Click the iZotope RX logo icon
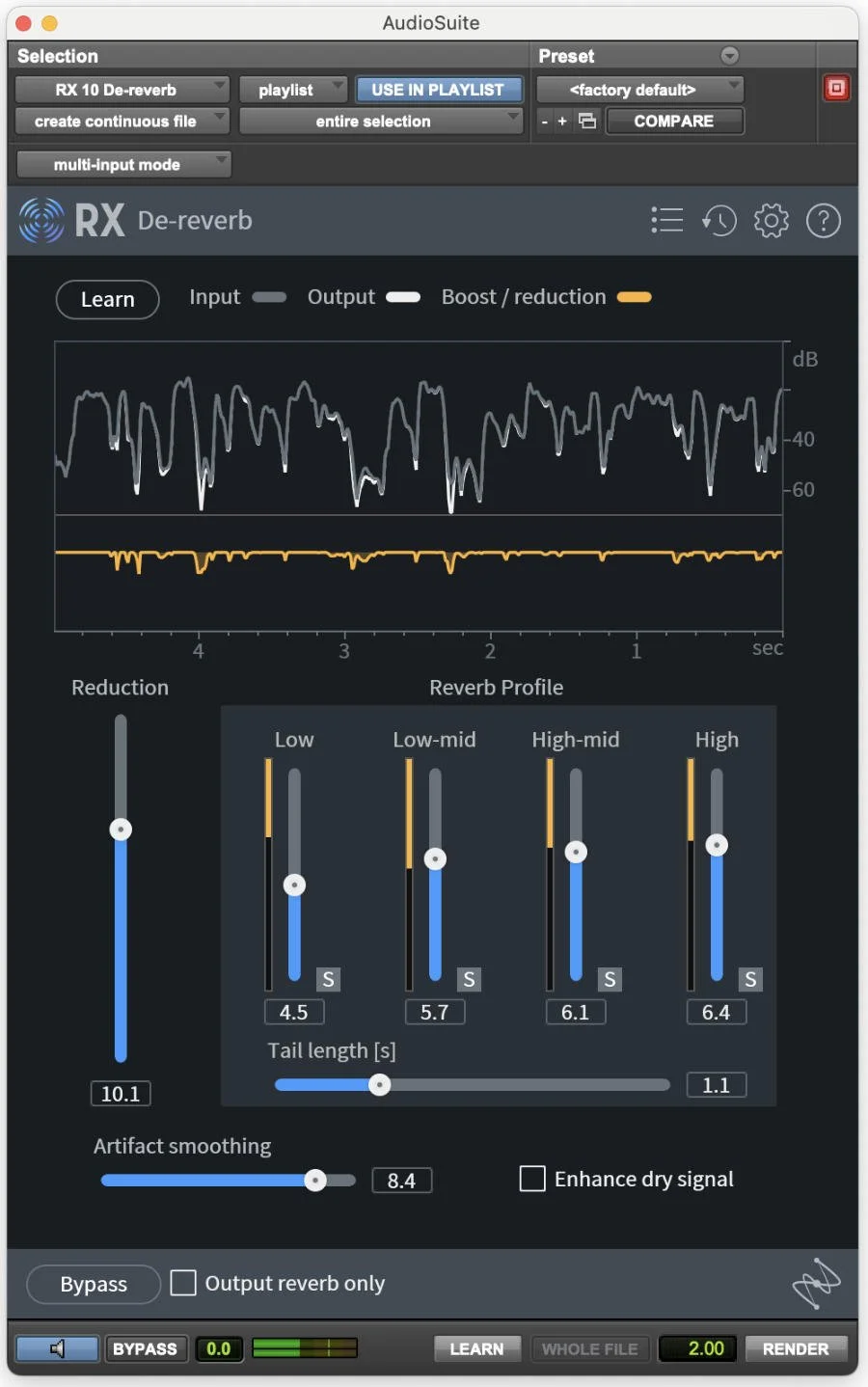Viewport: 868px width, 1387px height. pos(41,221)
